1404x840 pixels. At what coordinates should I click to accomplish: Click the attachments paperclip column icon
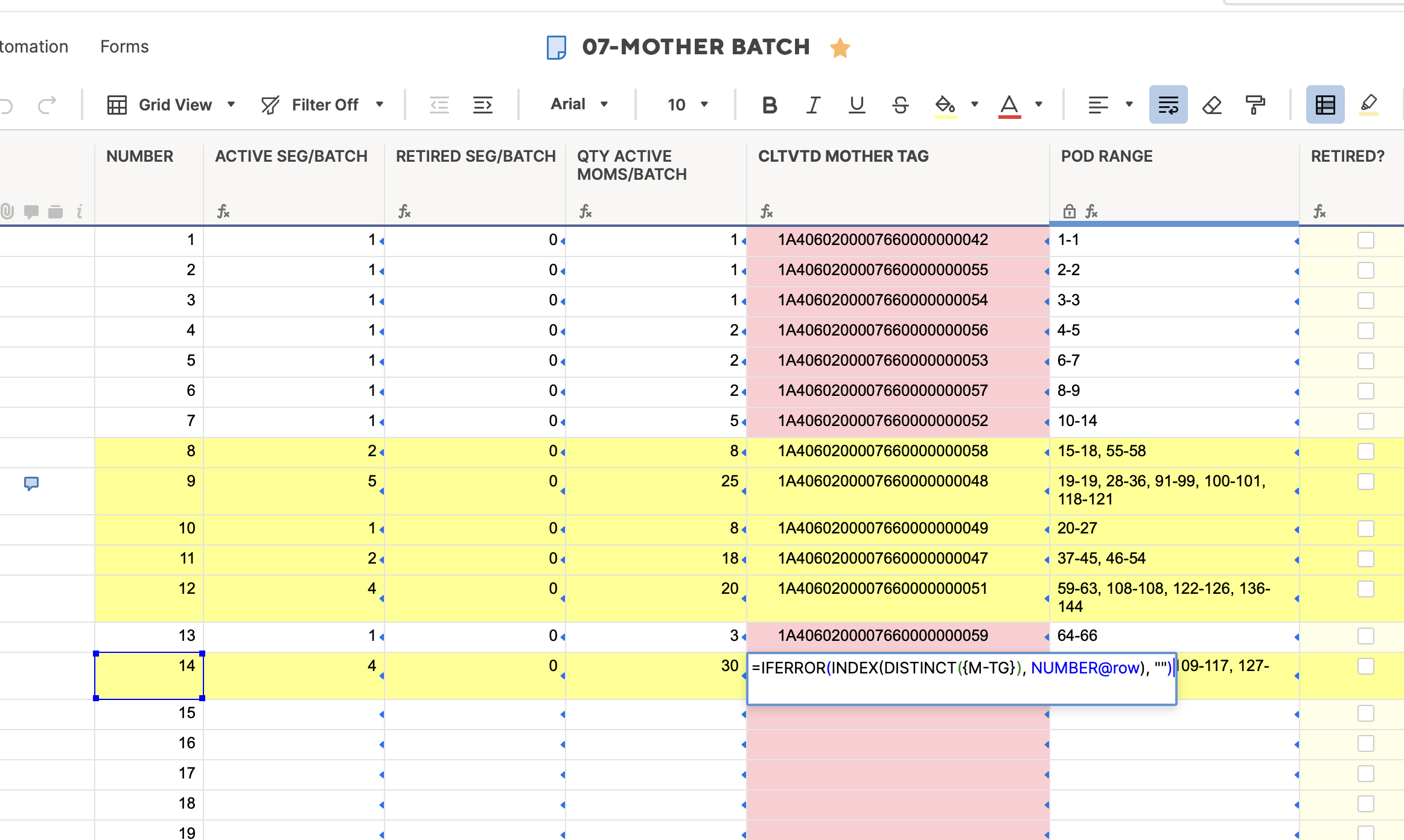coord(7,211)
